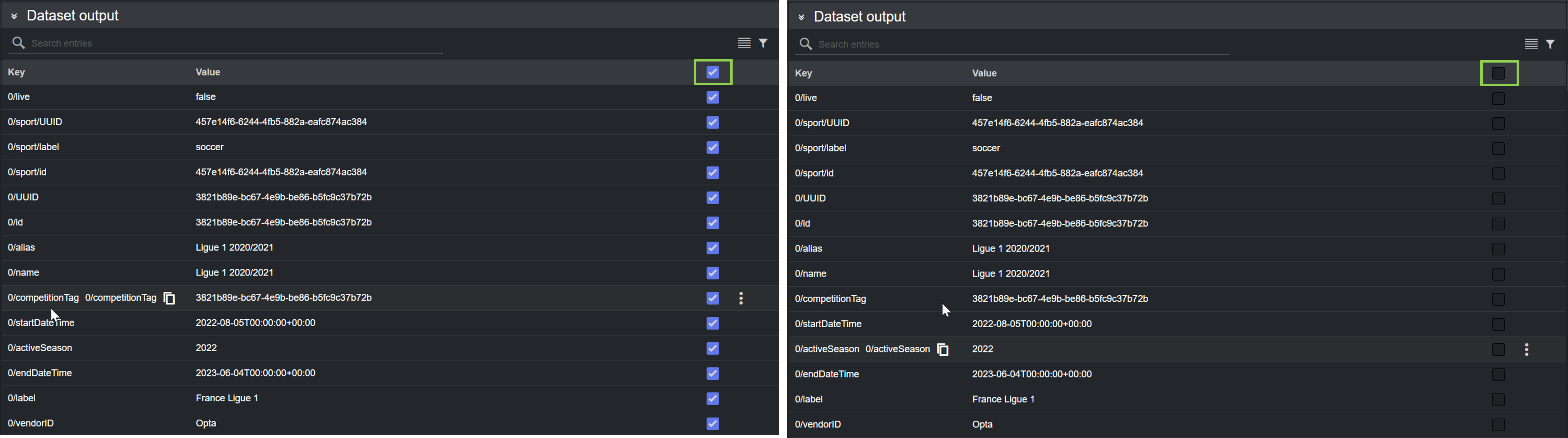The image size is (1568, 438).
Task: Click the copy icon beside 0/activeSeason key
Action: 943,350
